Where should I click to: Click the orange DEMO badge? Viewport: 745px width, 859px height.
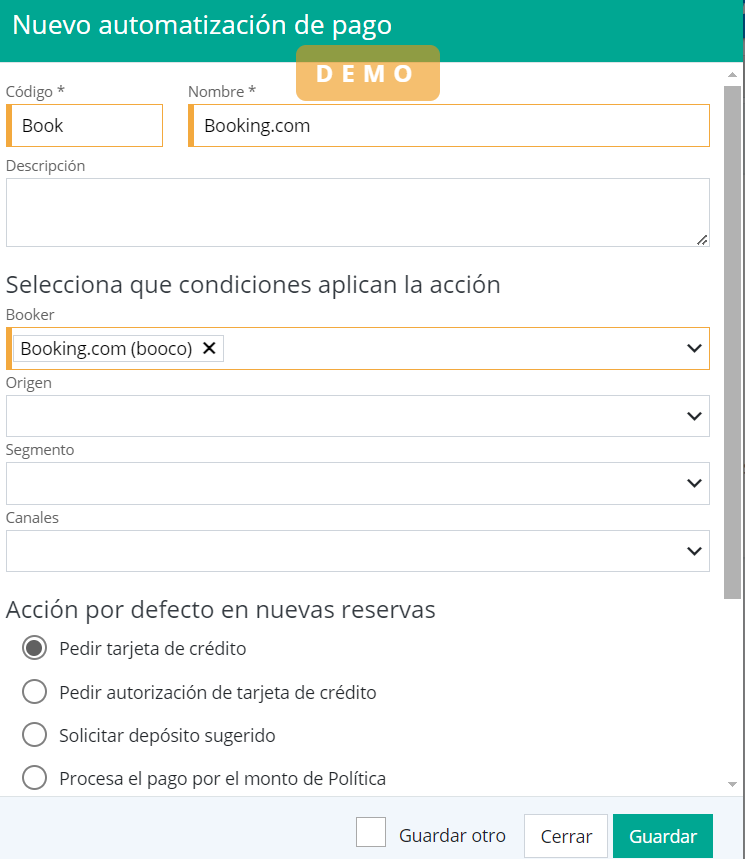click(367, 73)
